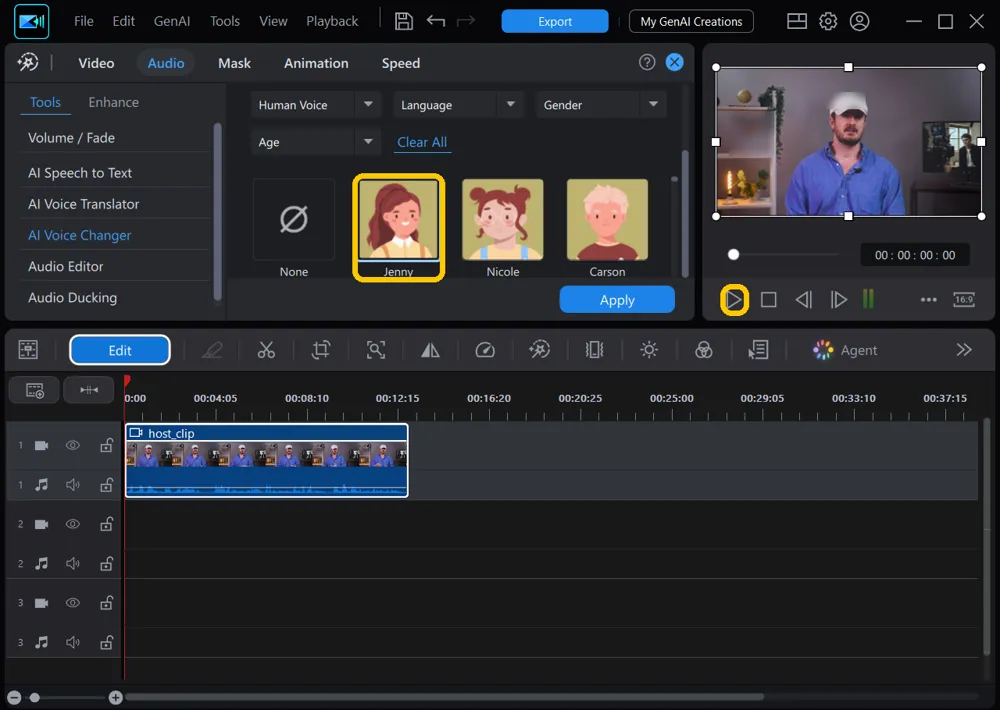Click the Export button
Screen dimensions: 1000x710
[555, 21]
